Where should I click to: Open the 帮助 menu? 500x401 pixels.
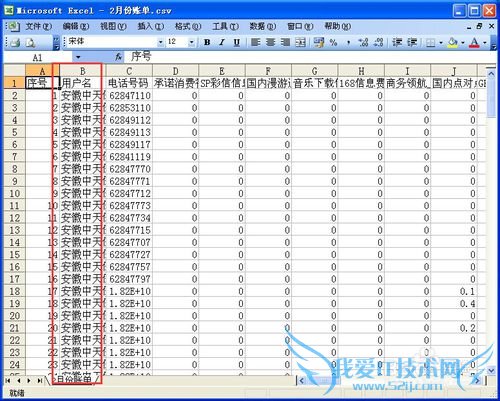click(337, 26)
